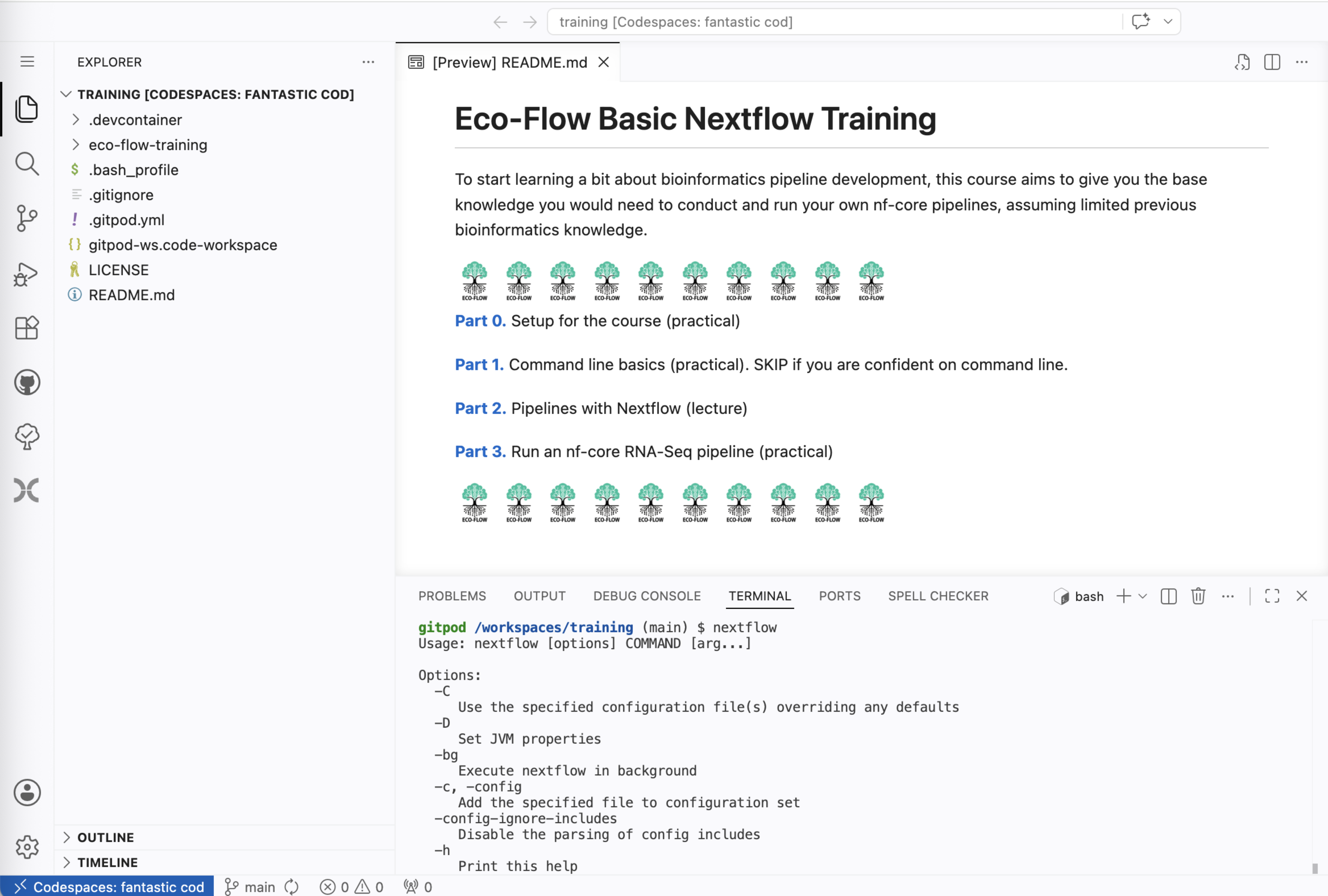Go forward using the right arrow

530,22
